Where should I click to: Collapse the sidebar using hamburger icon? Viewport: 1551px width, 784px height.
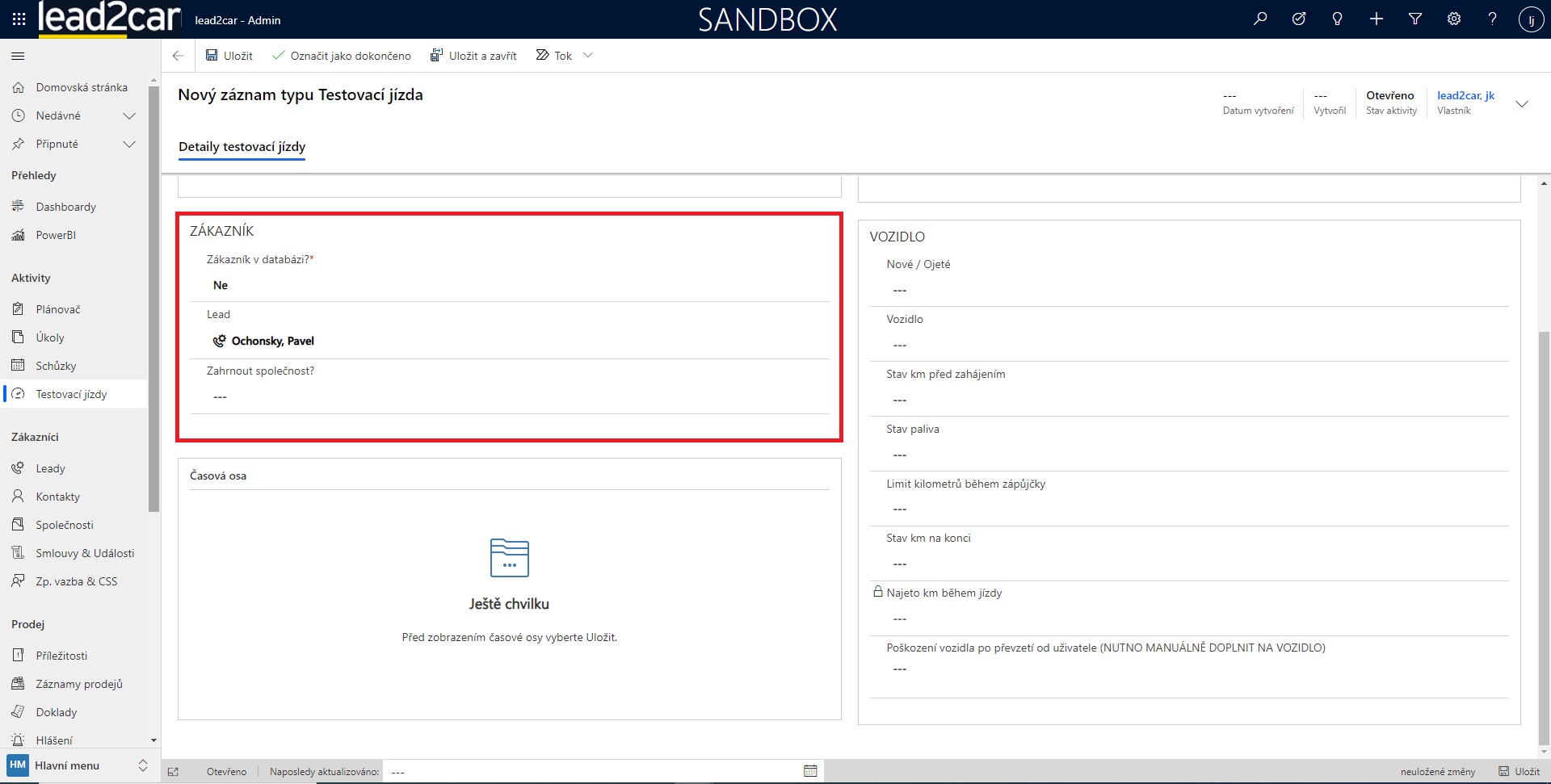(x=18, y=56)
